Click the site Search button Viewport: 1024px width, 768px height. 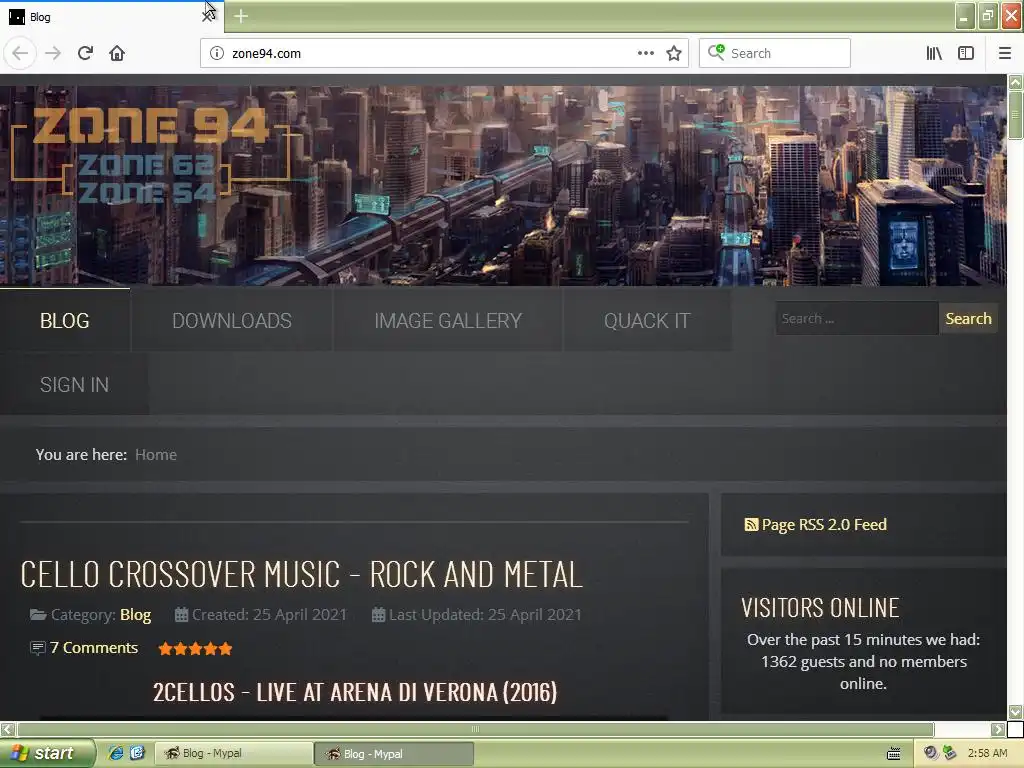coord(968,319)
